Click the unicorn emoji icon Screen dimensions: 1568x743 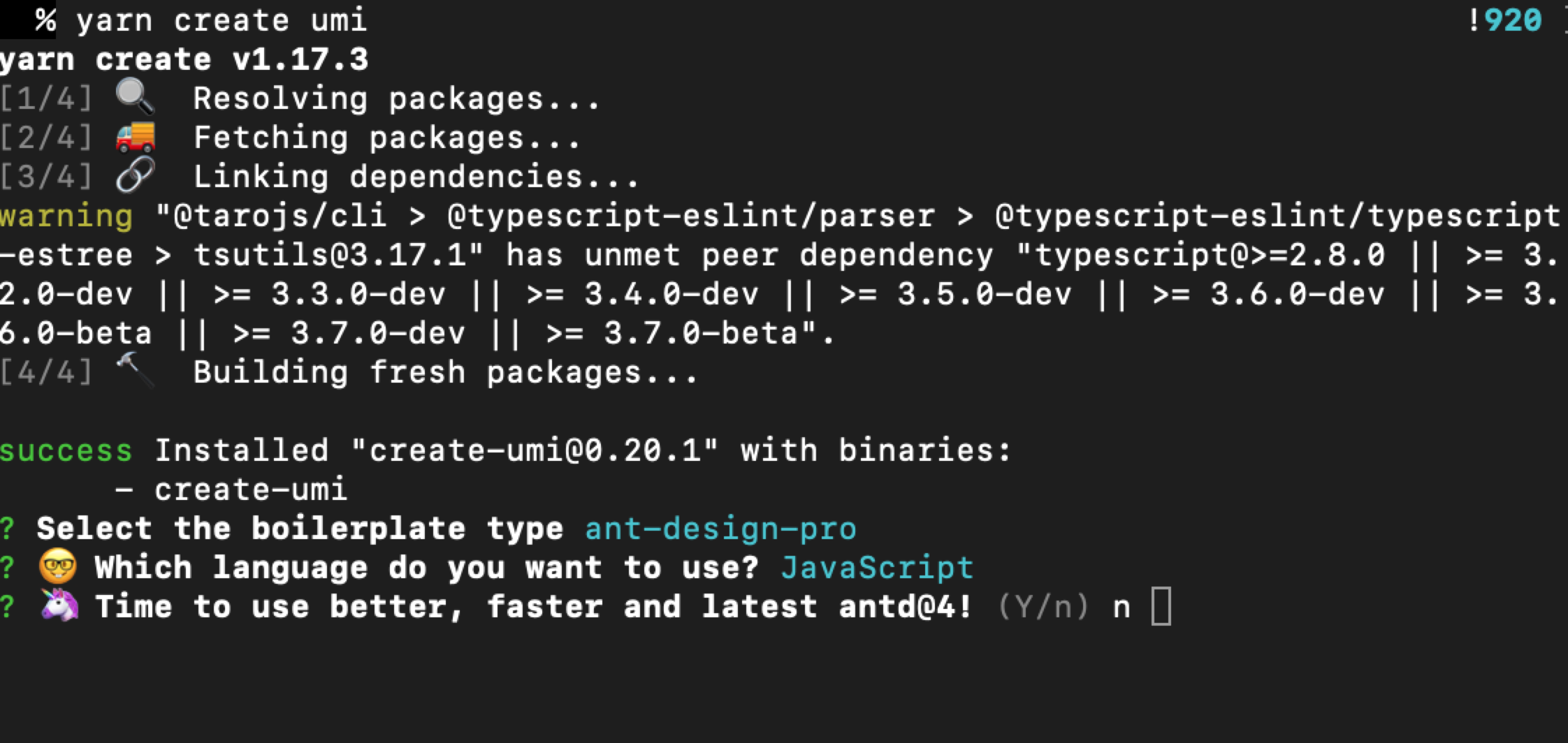(x=59, y=605)
